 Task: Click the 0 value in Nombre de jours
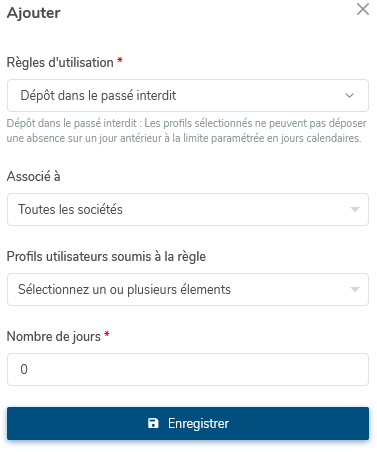click(24, 369)
